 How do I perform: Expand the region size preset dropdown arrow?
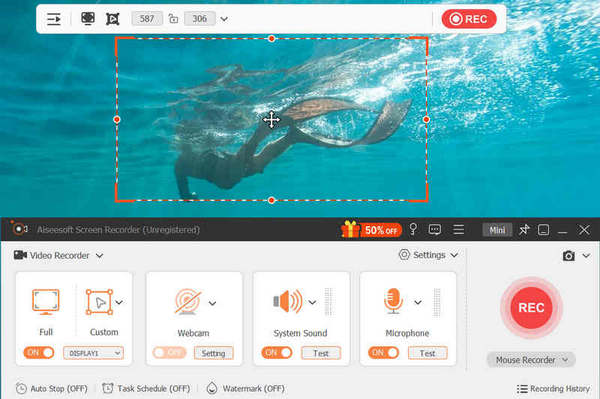224,19
